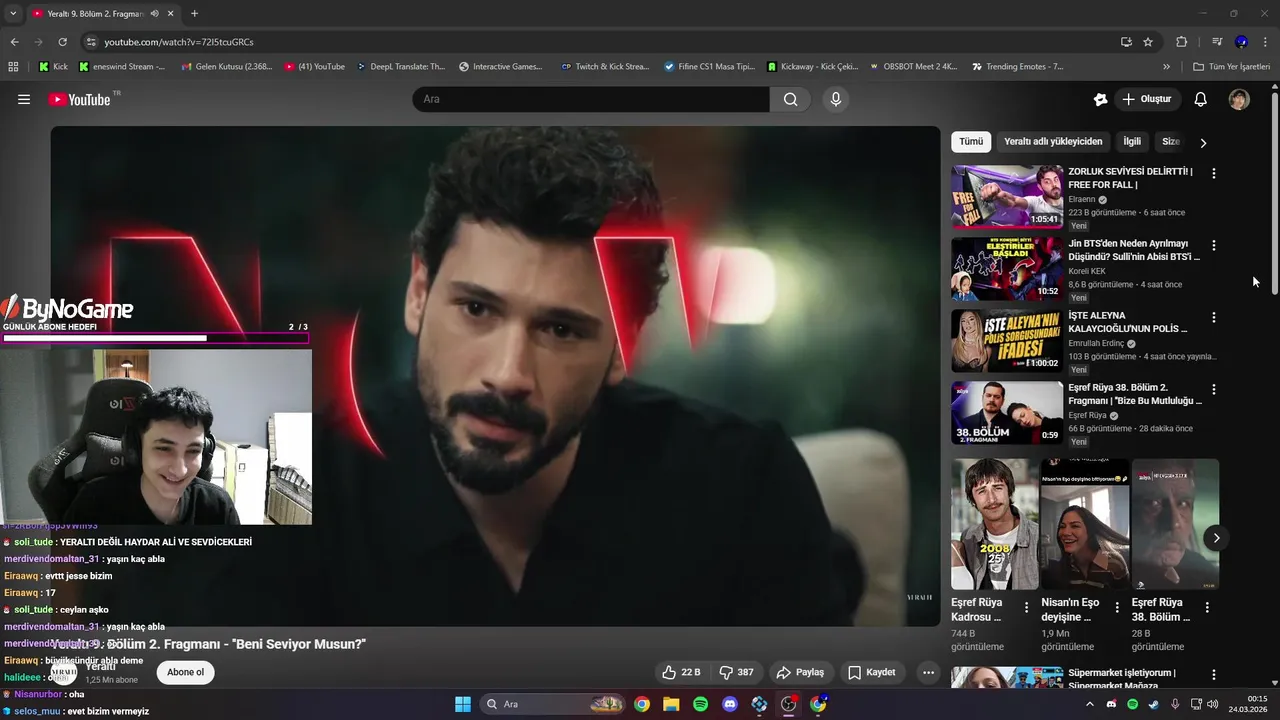The height and width of the screenshot is (720, 1280).
Task: Open Chrome apps grid in bookmarks bar
Action: coord(13,67)
